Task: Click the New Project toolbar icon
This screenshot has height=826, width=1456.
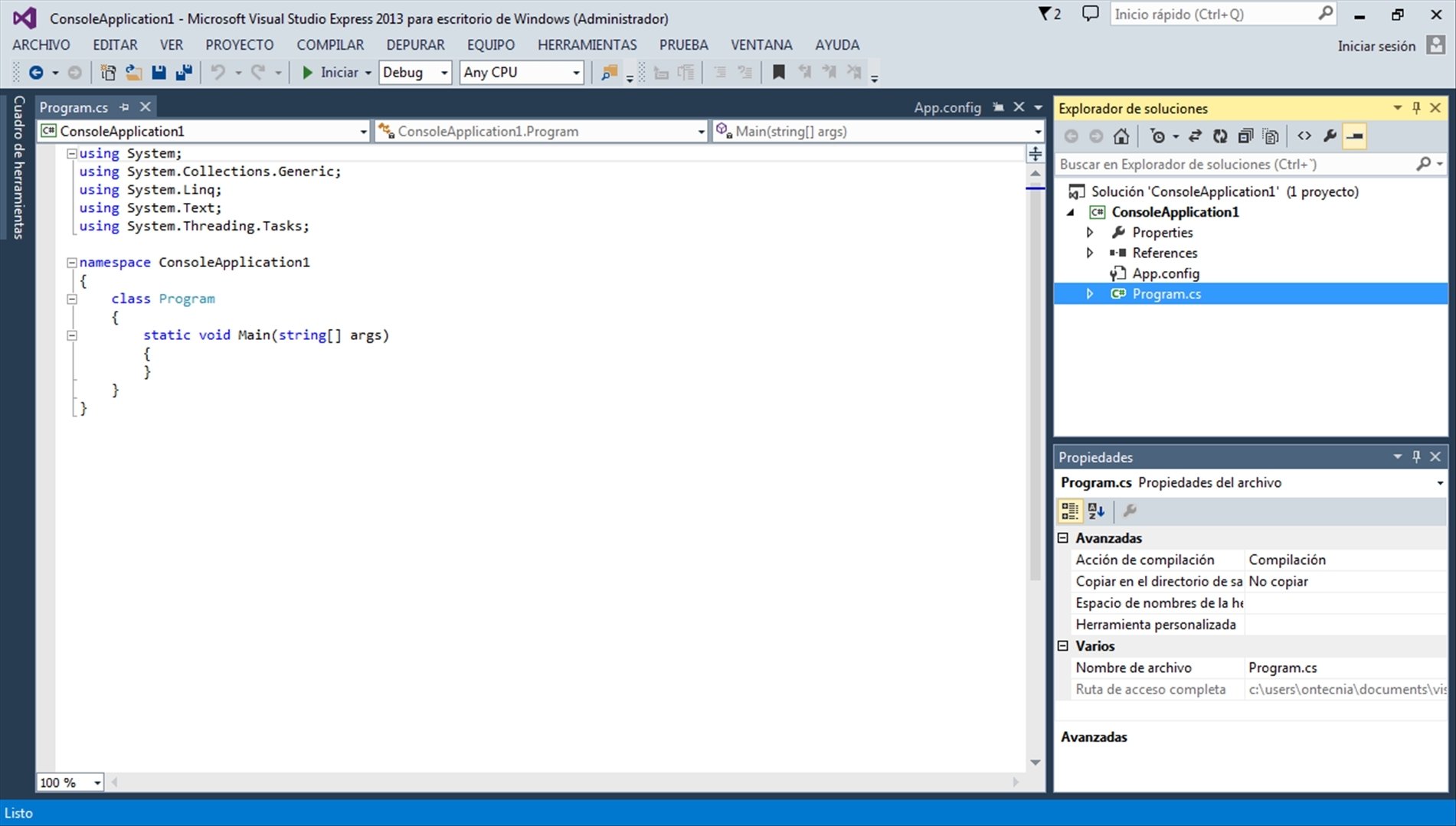Action: (x=108, y=73)
